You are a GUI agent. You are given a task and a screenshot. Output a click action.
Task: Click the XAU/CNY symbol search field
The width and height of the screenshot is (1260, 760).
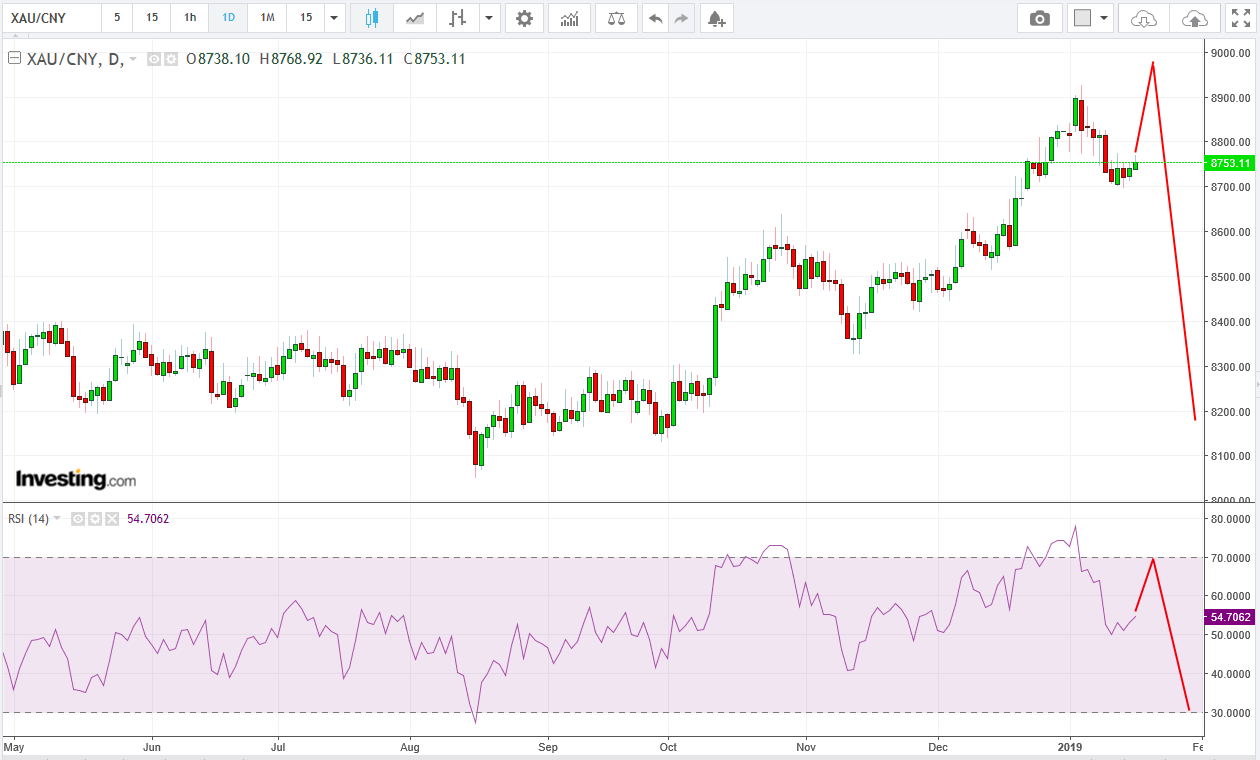point(50,18)
